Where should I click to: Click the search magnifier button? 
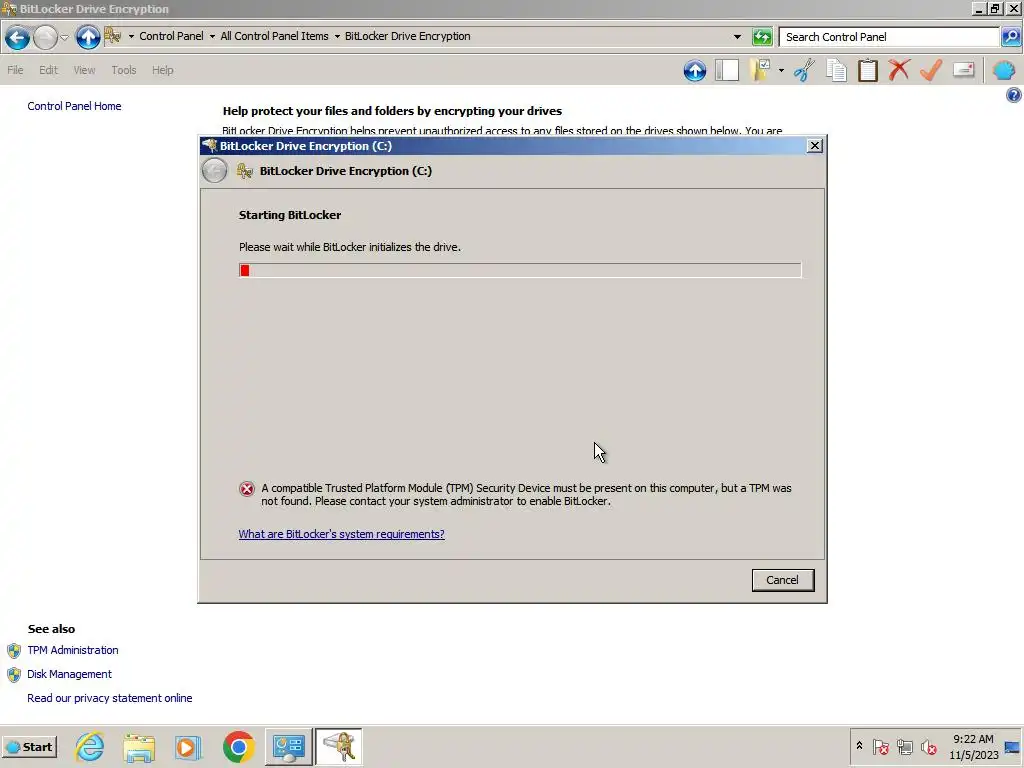pos(1010,37)
